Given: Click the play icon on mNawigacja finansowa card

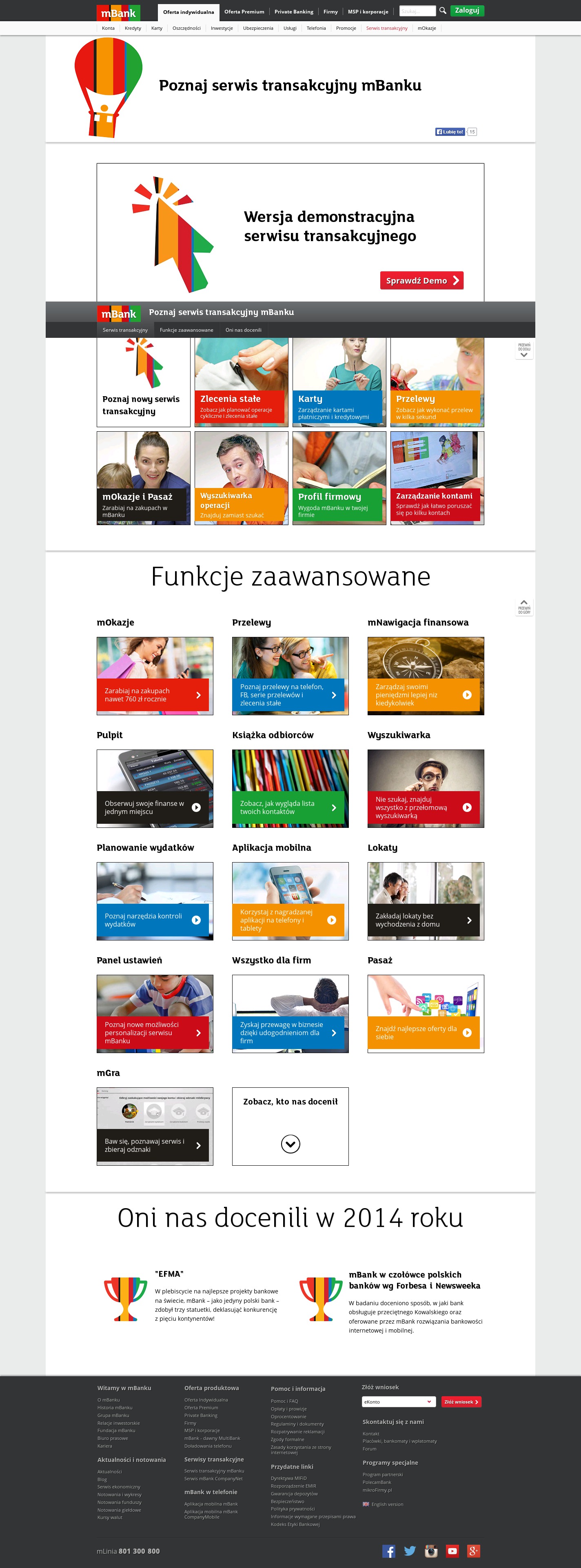Looking at the screenshot, I should (467, 694).
